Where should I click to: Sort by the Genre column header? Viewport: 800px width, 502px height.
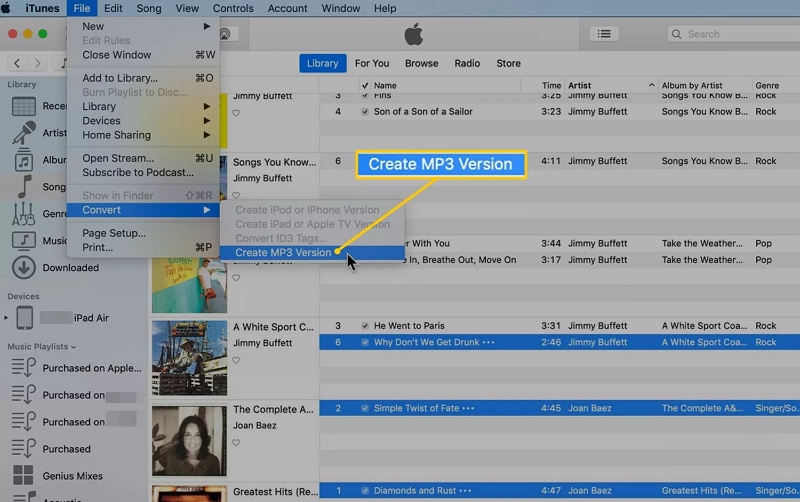[x=767, y=85]
